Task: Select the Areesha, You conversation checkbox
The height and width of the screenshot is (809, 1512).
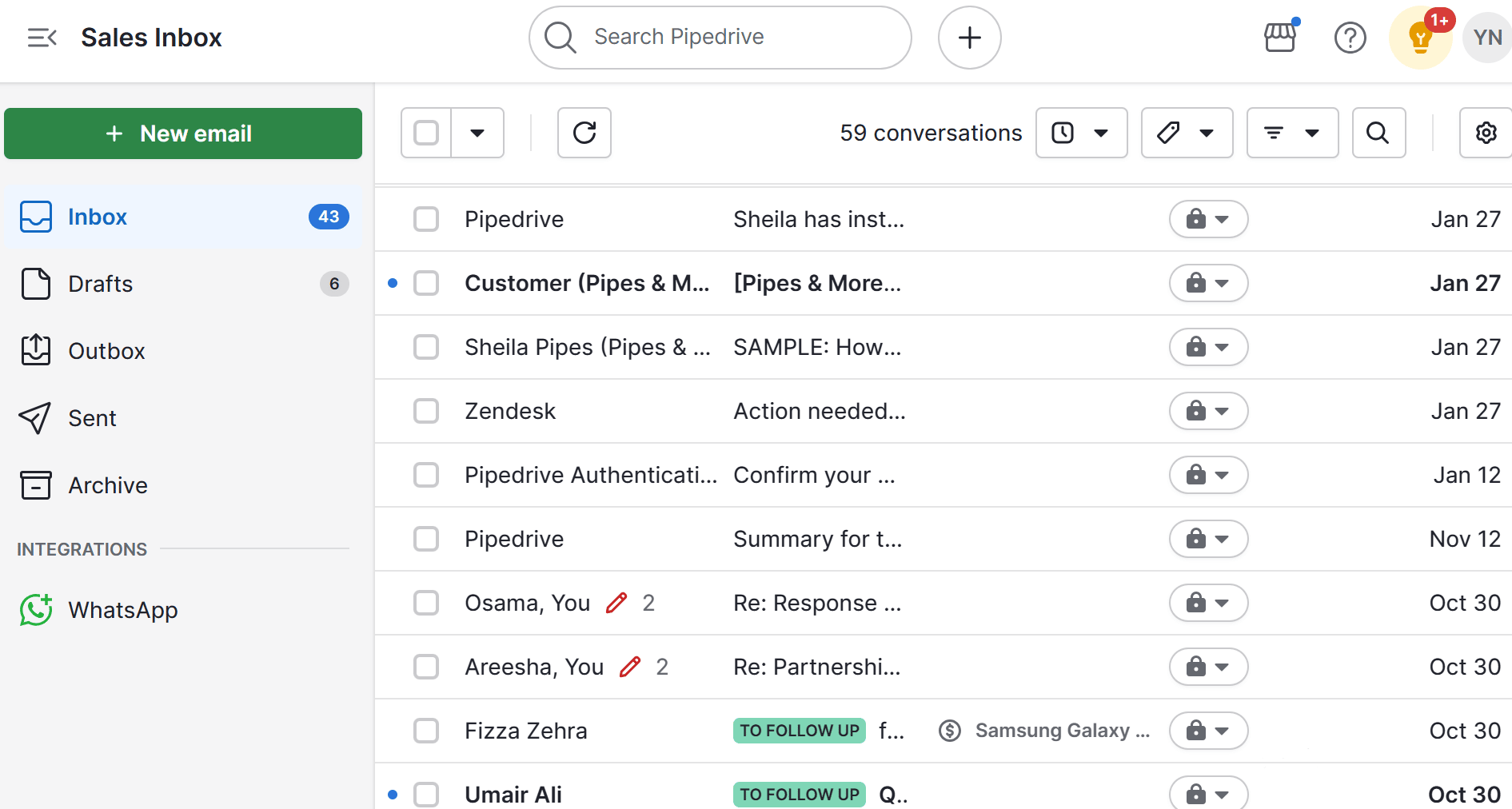Action: click(x=426, y=667)
